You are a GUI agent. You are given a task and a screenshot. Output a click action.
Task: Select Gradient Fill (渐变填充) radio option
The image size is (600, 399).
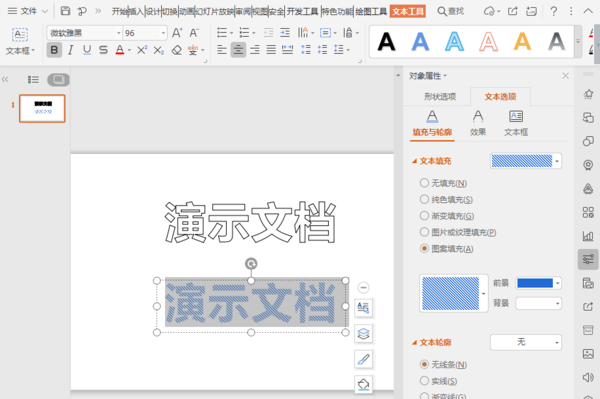[424, 216]
